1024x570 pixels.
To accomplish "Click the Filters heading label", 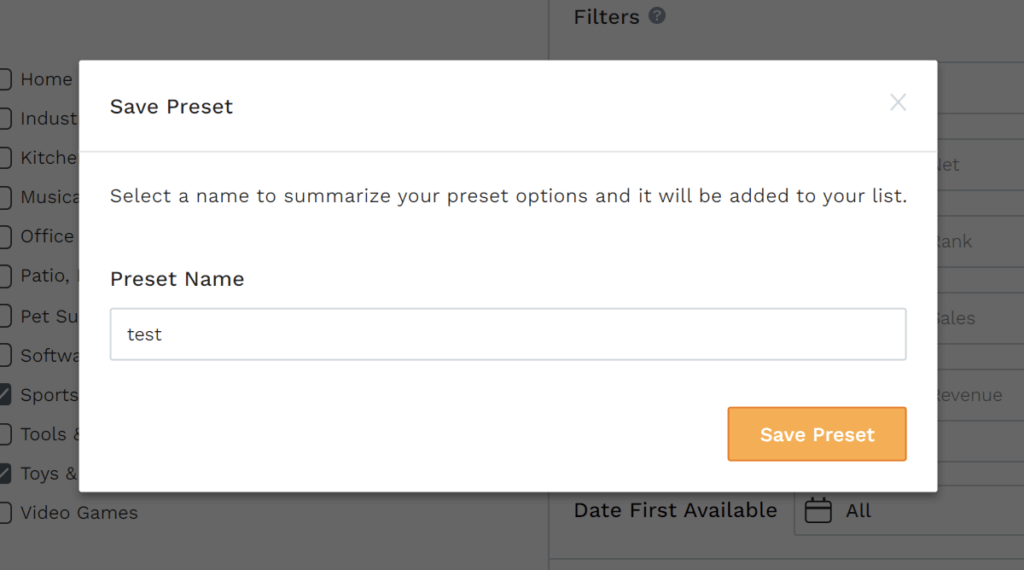I will pos(606,16).
